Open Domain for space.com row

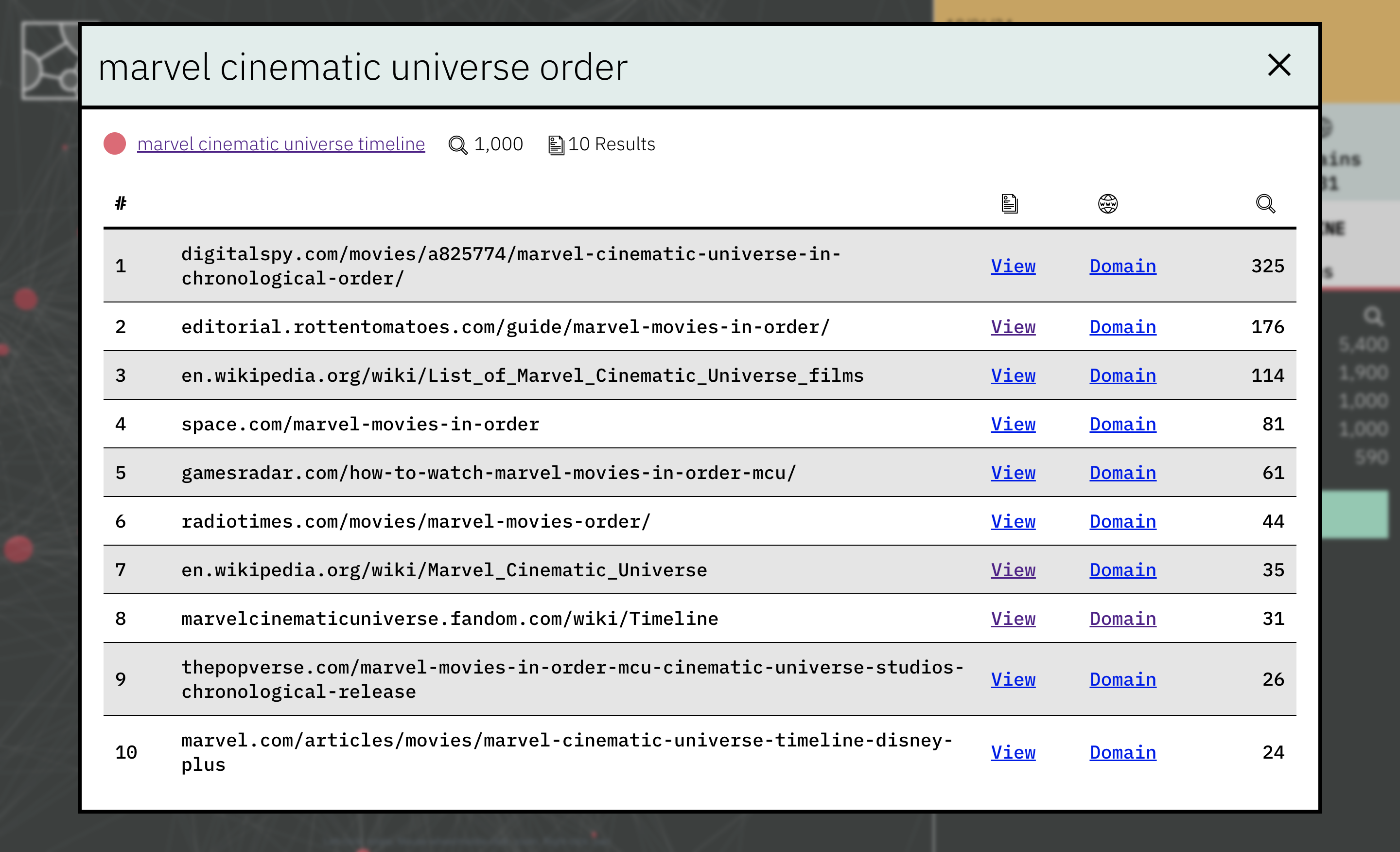click(x=1123, y=424)
